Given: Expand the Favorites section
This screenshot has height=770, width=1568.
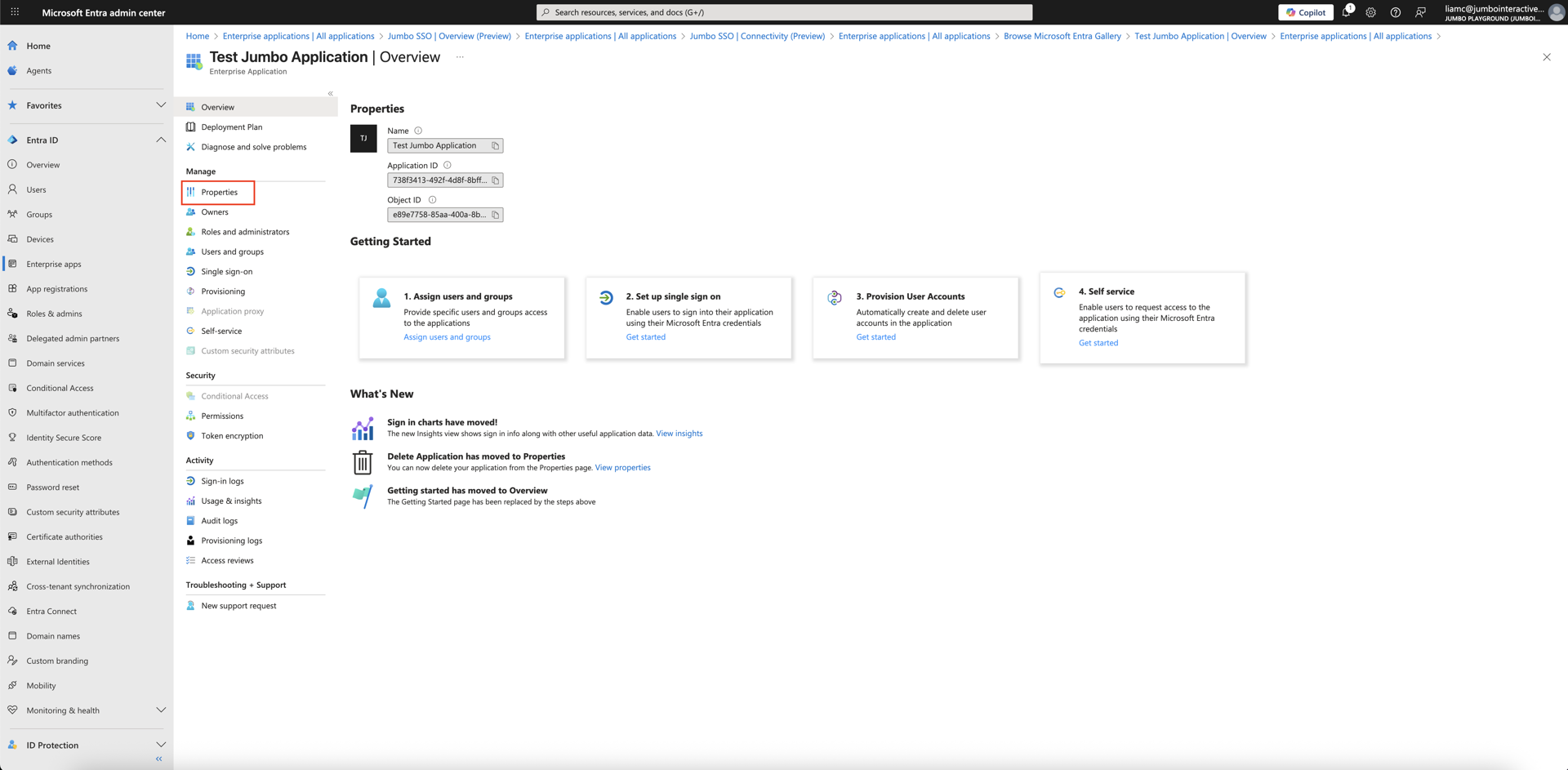Looking at the screenshot, I should [161, 105].
